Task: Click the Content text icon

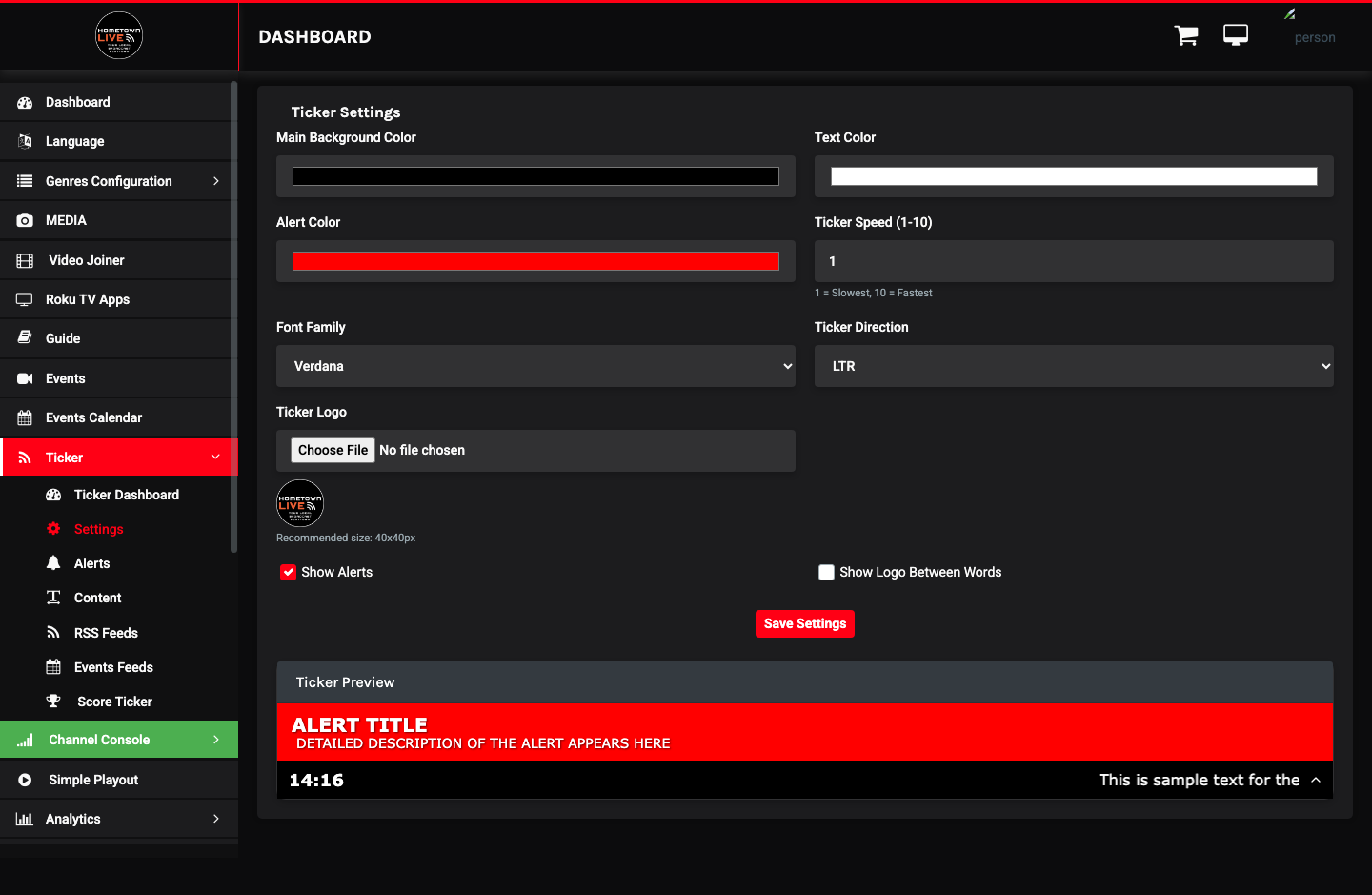Action: coord(53,598)
